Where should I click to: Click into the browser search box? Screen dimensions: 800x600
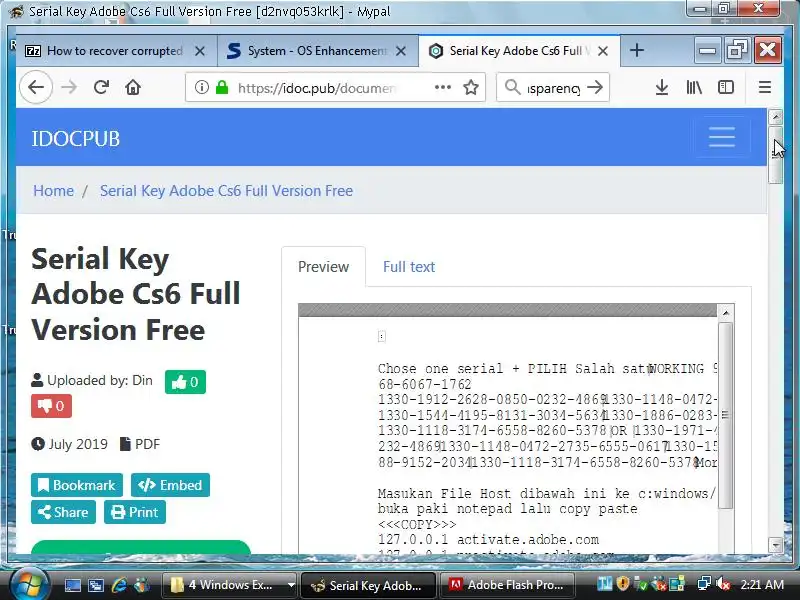pos(553,88)
